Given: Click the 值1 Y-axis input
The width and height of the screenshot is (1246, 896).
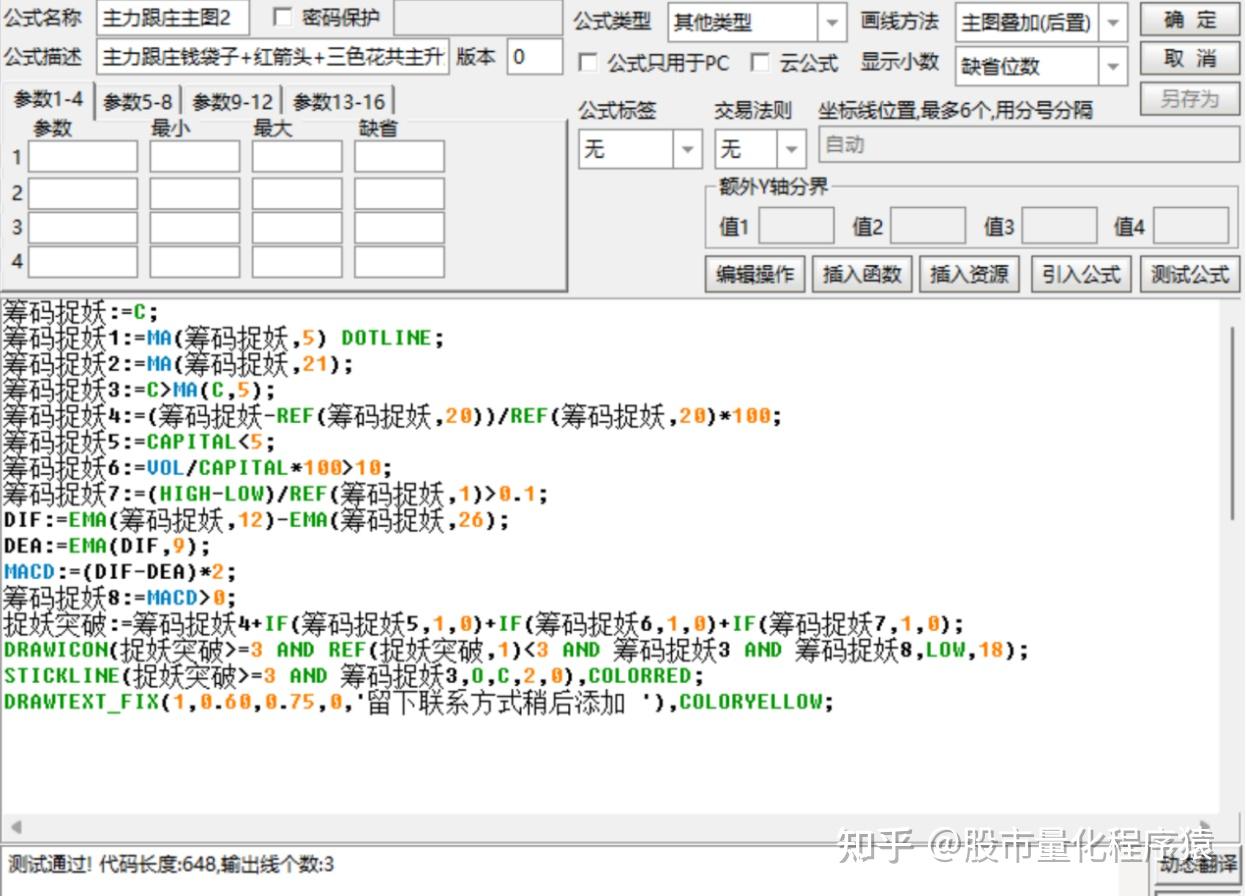Looking at the screenshot, I should 796,226.
